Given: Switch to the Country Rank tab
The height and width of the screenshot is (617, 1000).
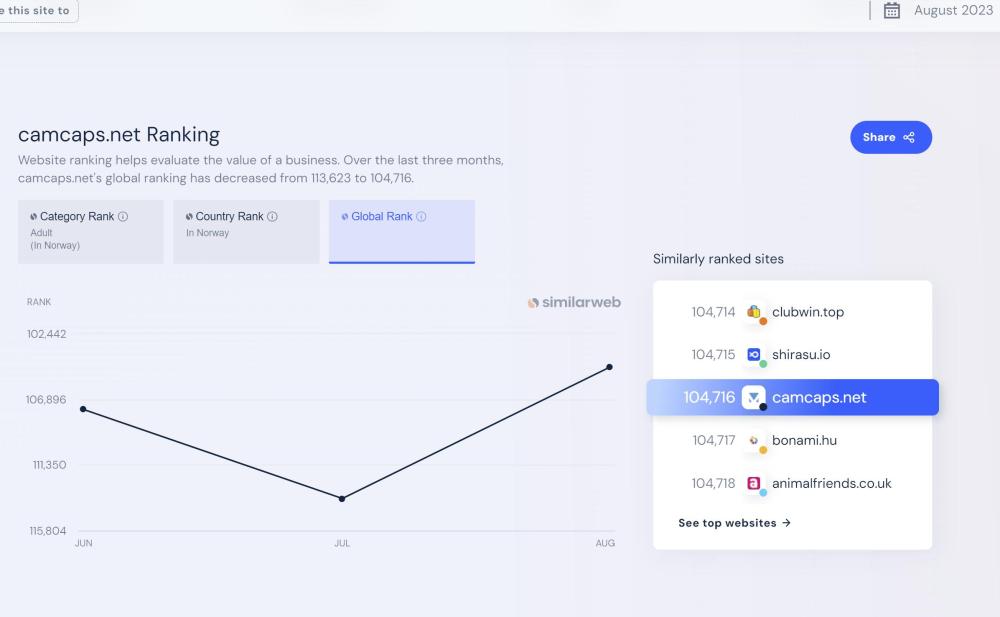Looking at the screenshot, I should click(246, 232).
